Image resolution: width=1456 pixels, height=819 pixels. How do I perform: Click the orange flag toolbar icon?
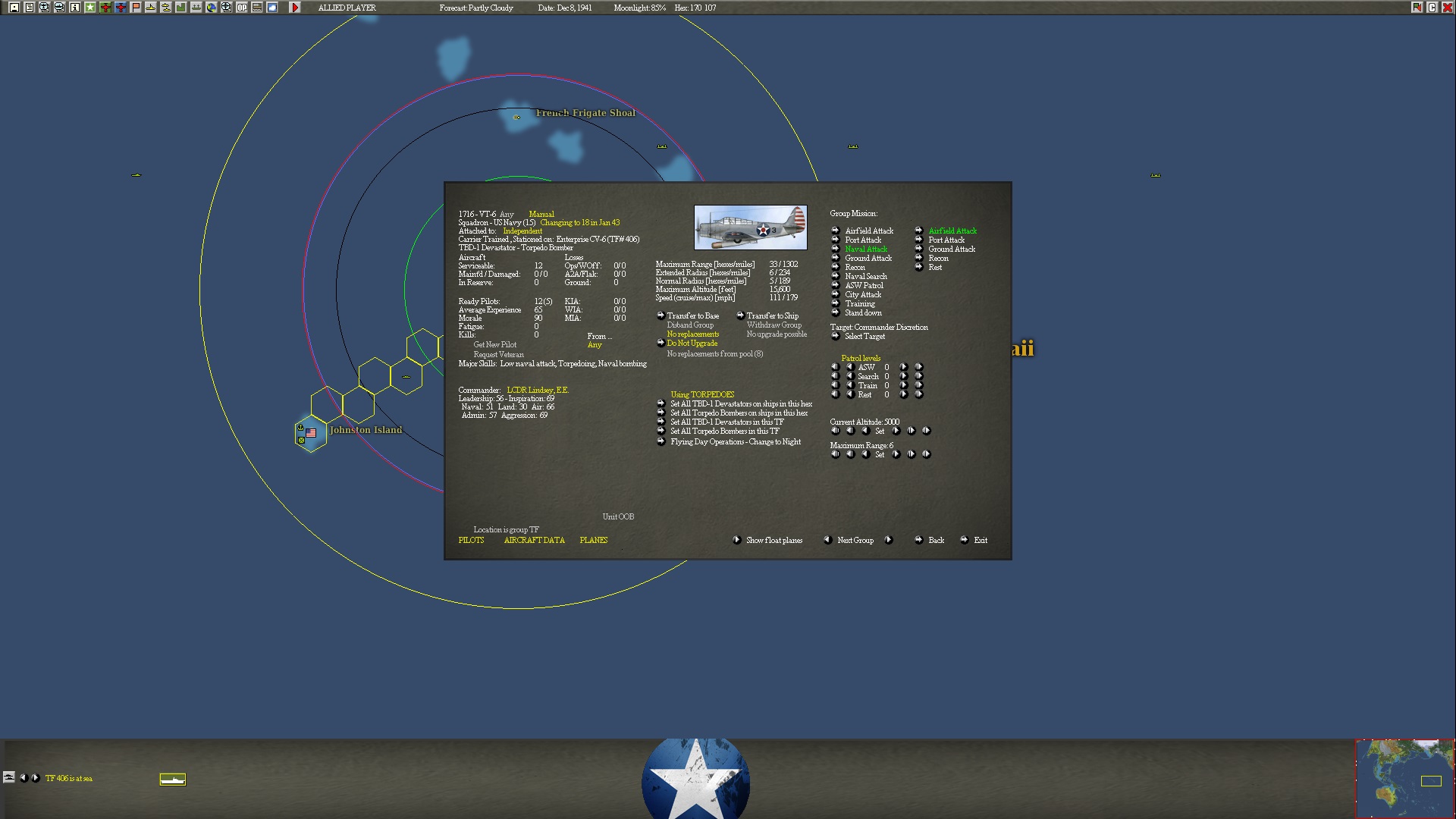pos(136,8)
